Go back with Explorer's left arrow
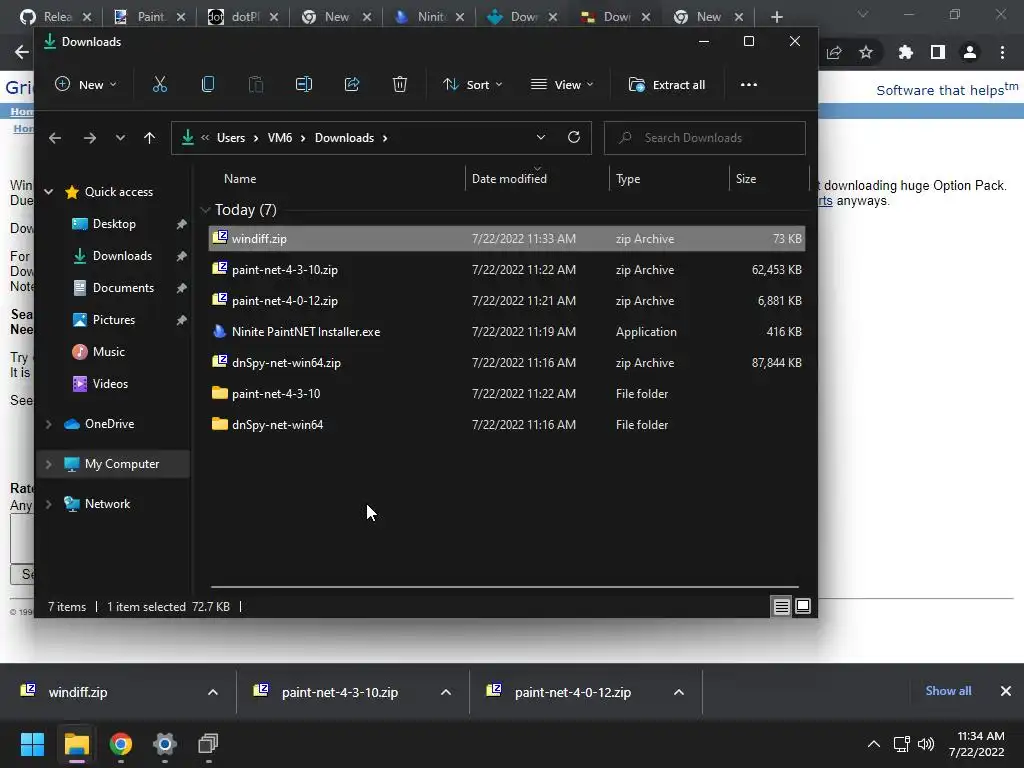 pyautogui.click(x=55, y=138)
